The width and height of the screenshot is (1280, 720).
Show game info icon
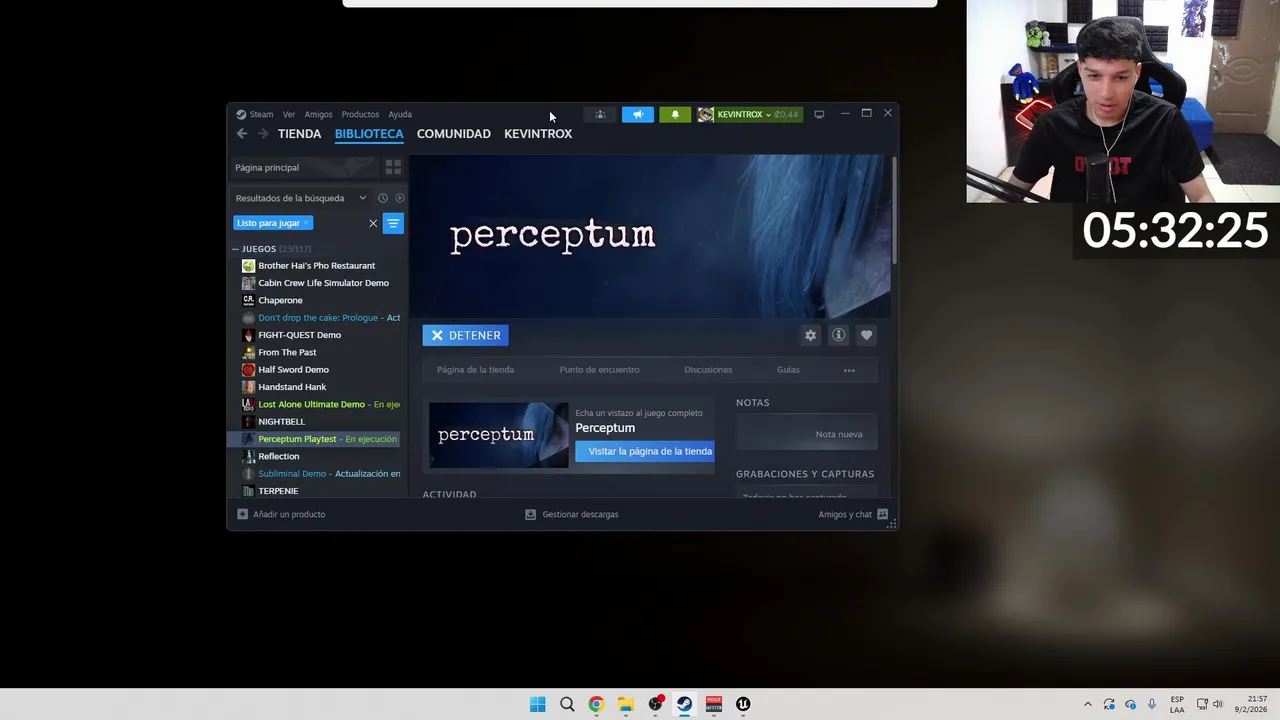[x=839, y=335]
